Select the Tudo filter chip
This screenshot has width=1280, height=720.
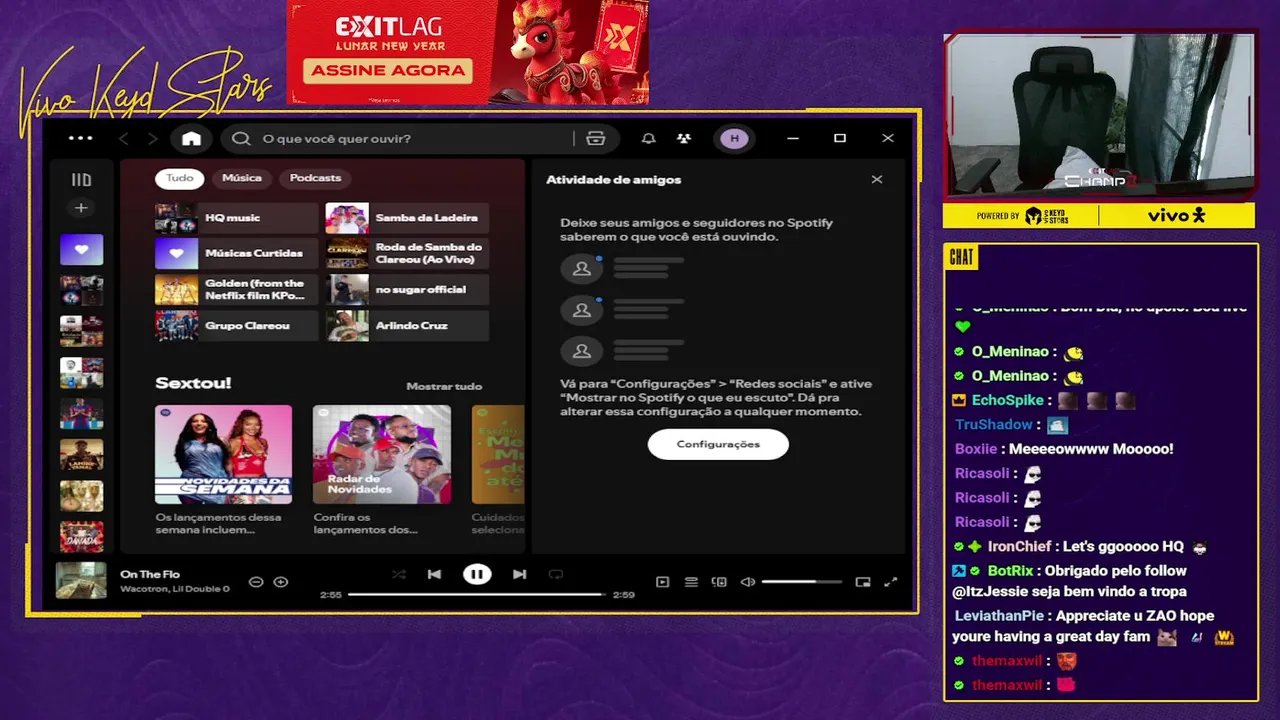[x=180, y=178]
